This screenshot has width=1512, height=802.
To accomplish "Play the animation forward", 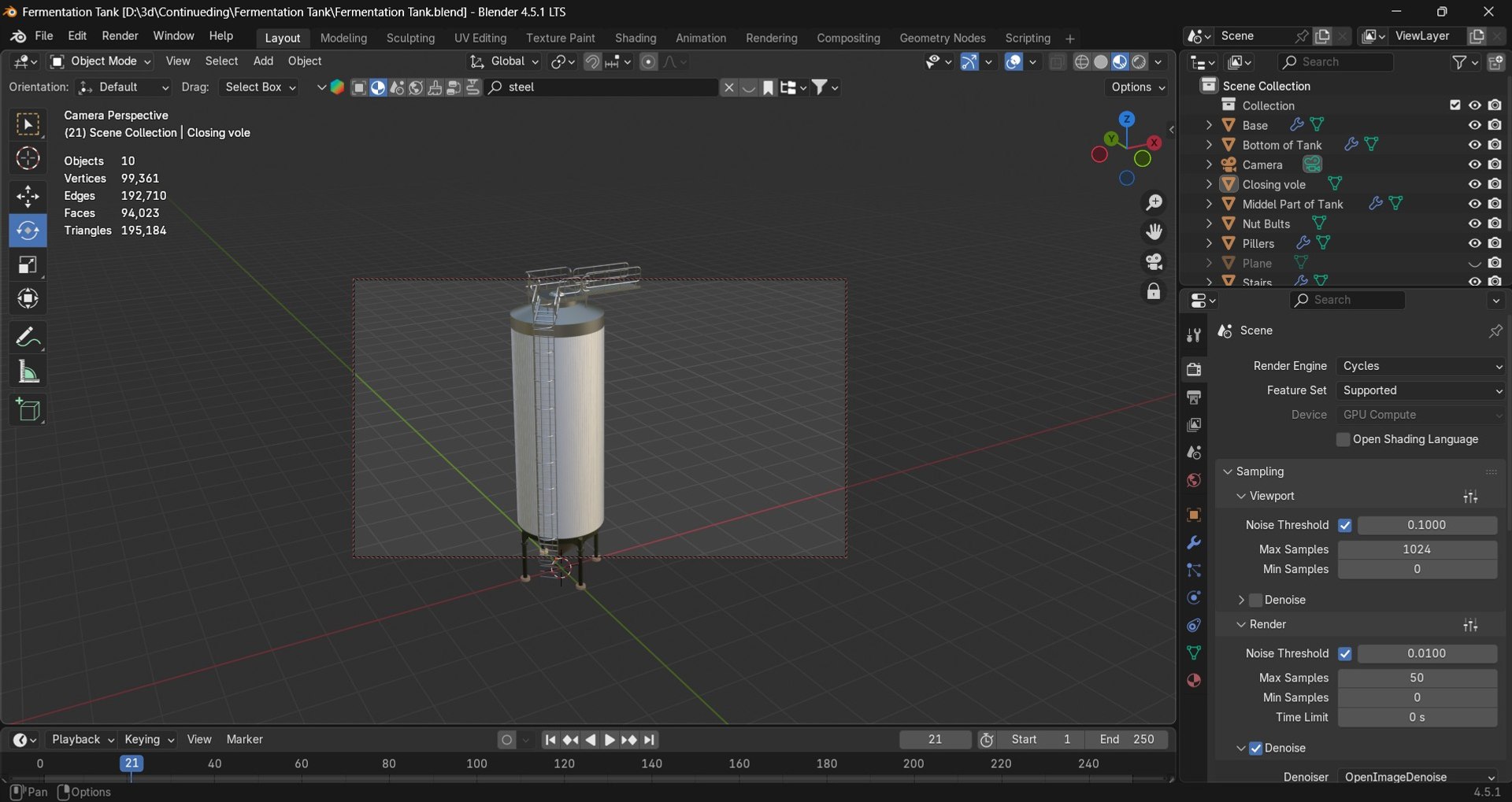I will click(610, 741).
